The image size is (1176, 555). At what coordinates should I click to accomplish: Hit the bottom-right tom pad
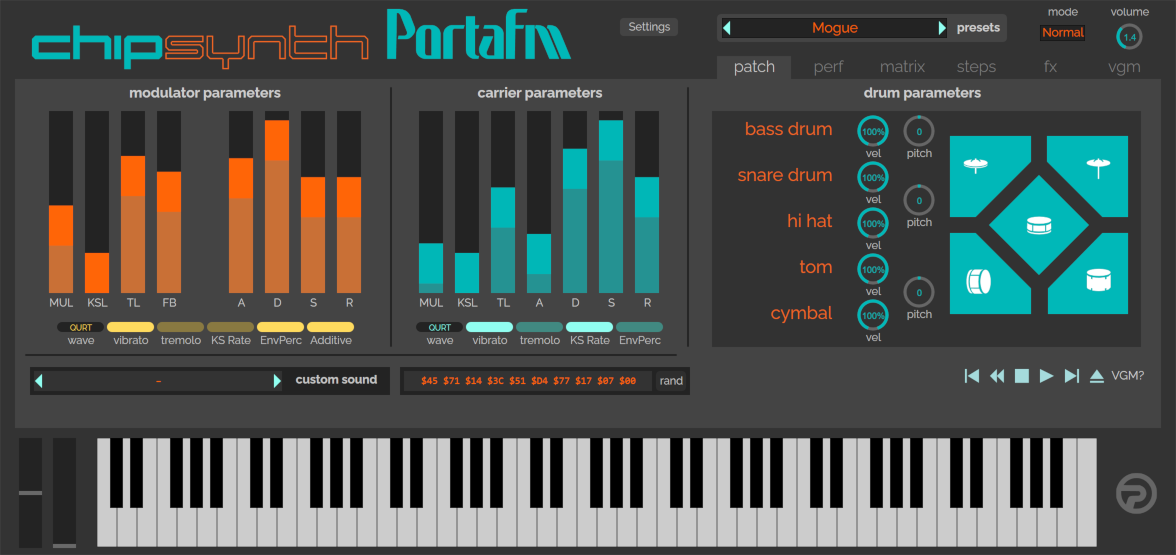[x=1098, y=281]
